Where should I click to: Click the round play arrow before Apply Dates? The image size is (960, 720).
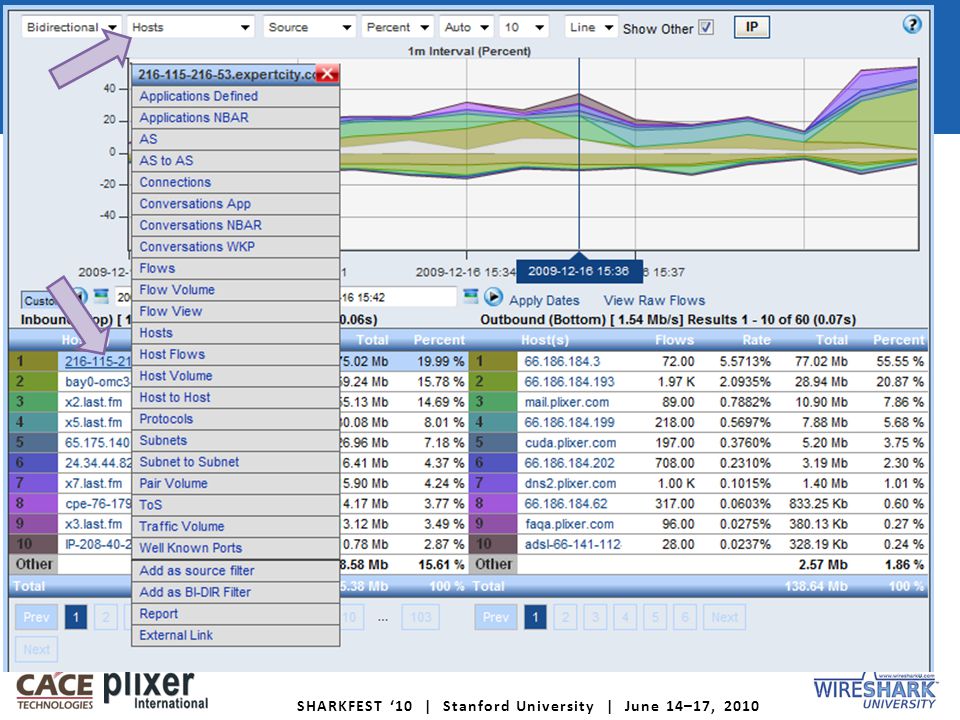pos(493,298)
